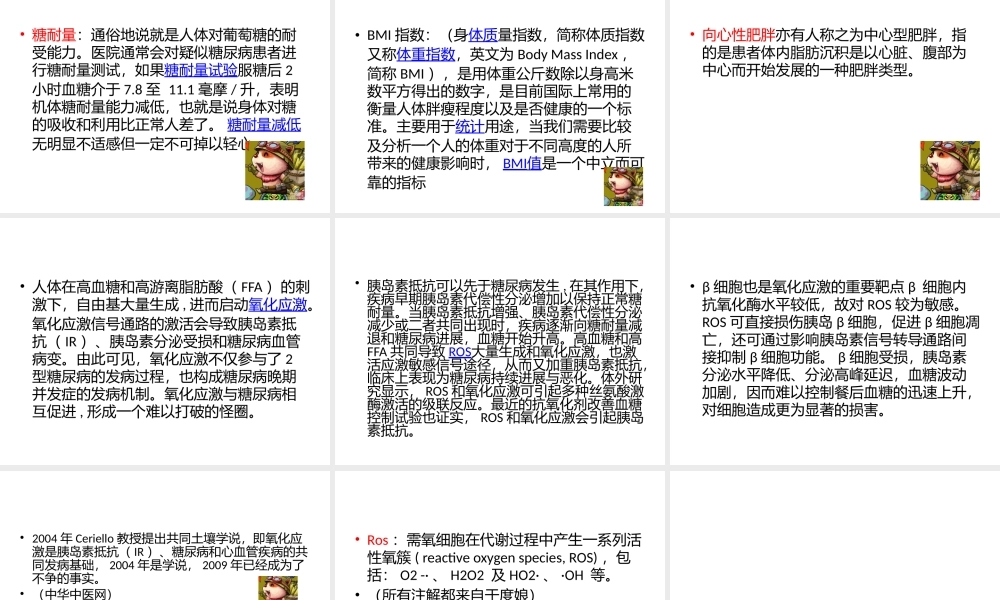Screen dimensions: 1000x600
Task: Click the cartoon mascot on 糖耐量 slide
Action: pos(274,170)
